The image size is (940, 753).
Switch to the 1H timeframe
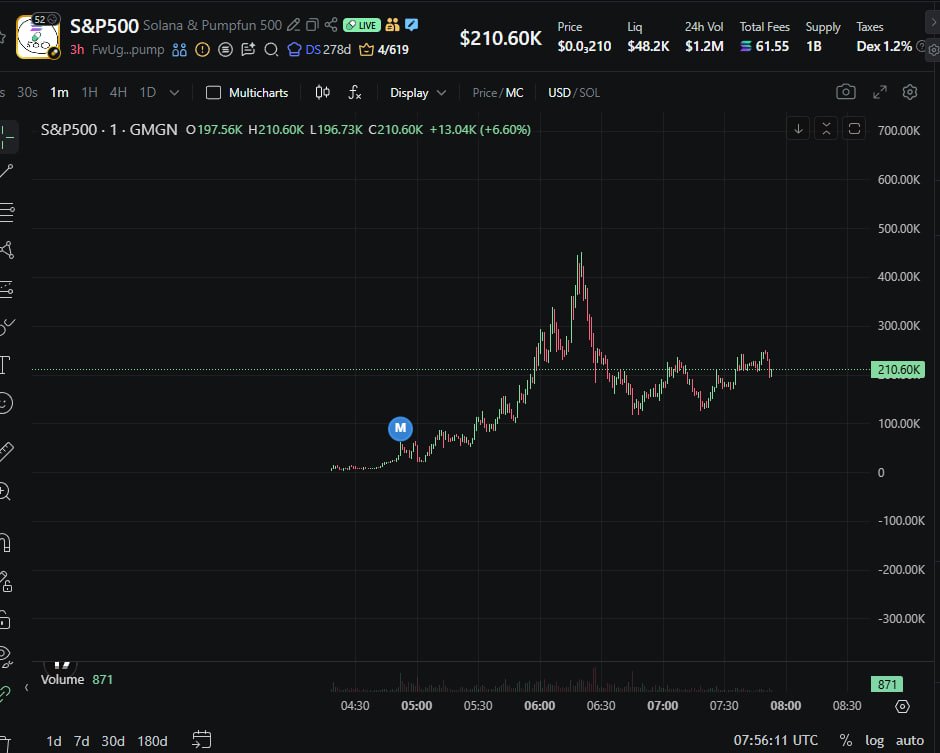click(89, 92)
